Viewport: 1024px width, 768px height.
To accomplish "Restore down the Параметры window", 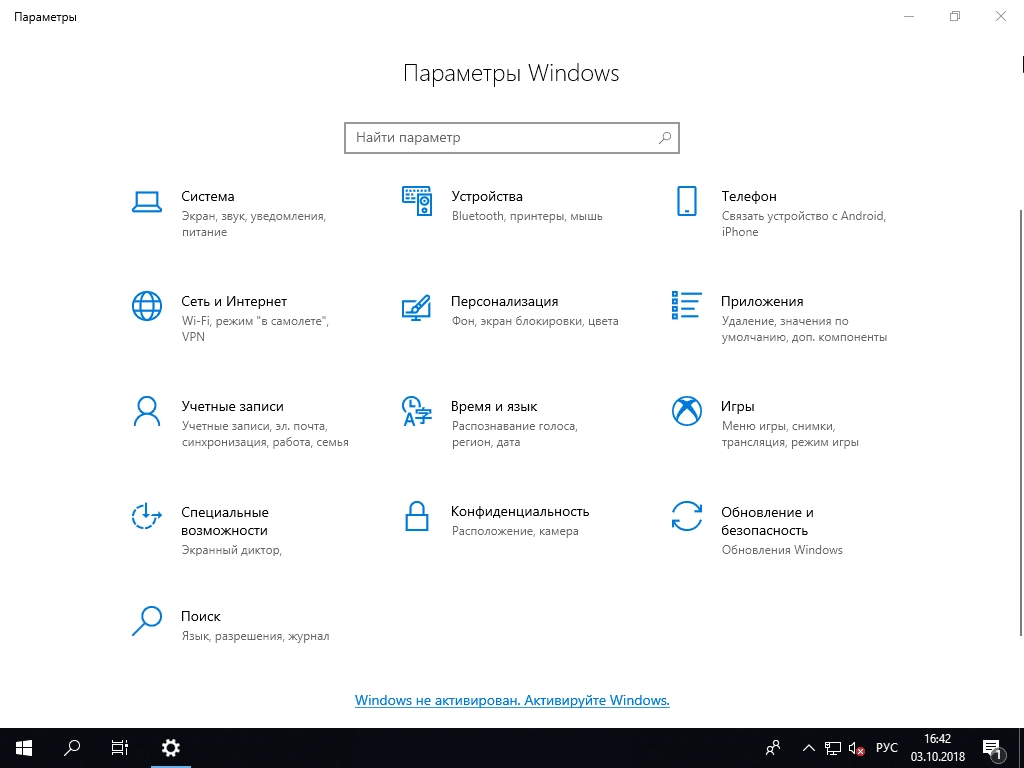I will [955, 16].
